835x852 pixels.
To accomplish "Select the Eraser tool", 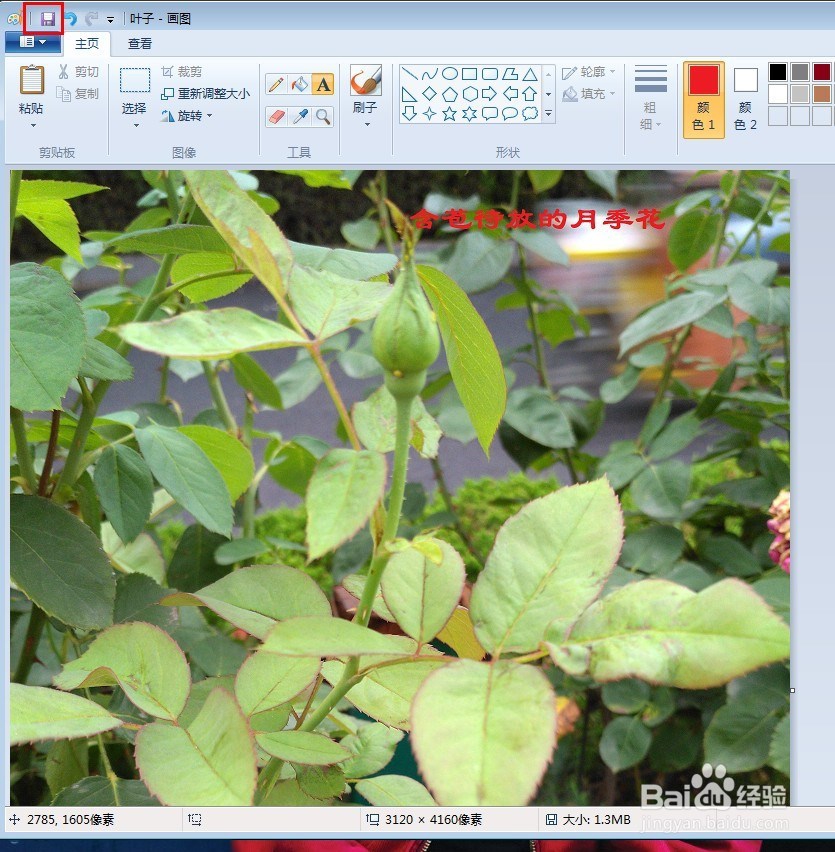I will (276, 116).
